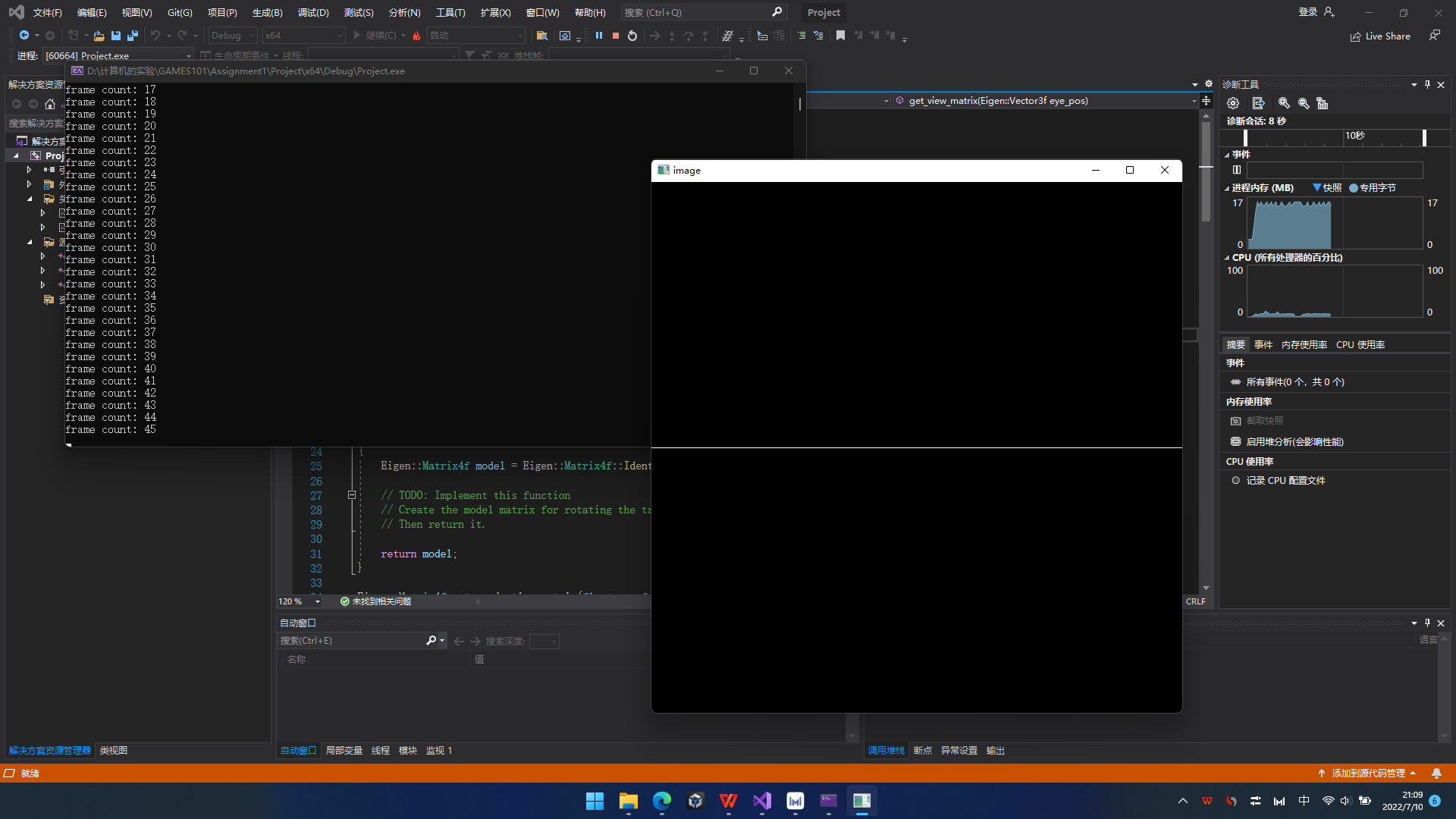The height and width of the screenshot is (819, 1456).
Task: Click the bookmark icon in toolbar
Action: (x=840, y=36)
